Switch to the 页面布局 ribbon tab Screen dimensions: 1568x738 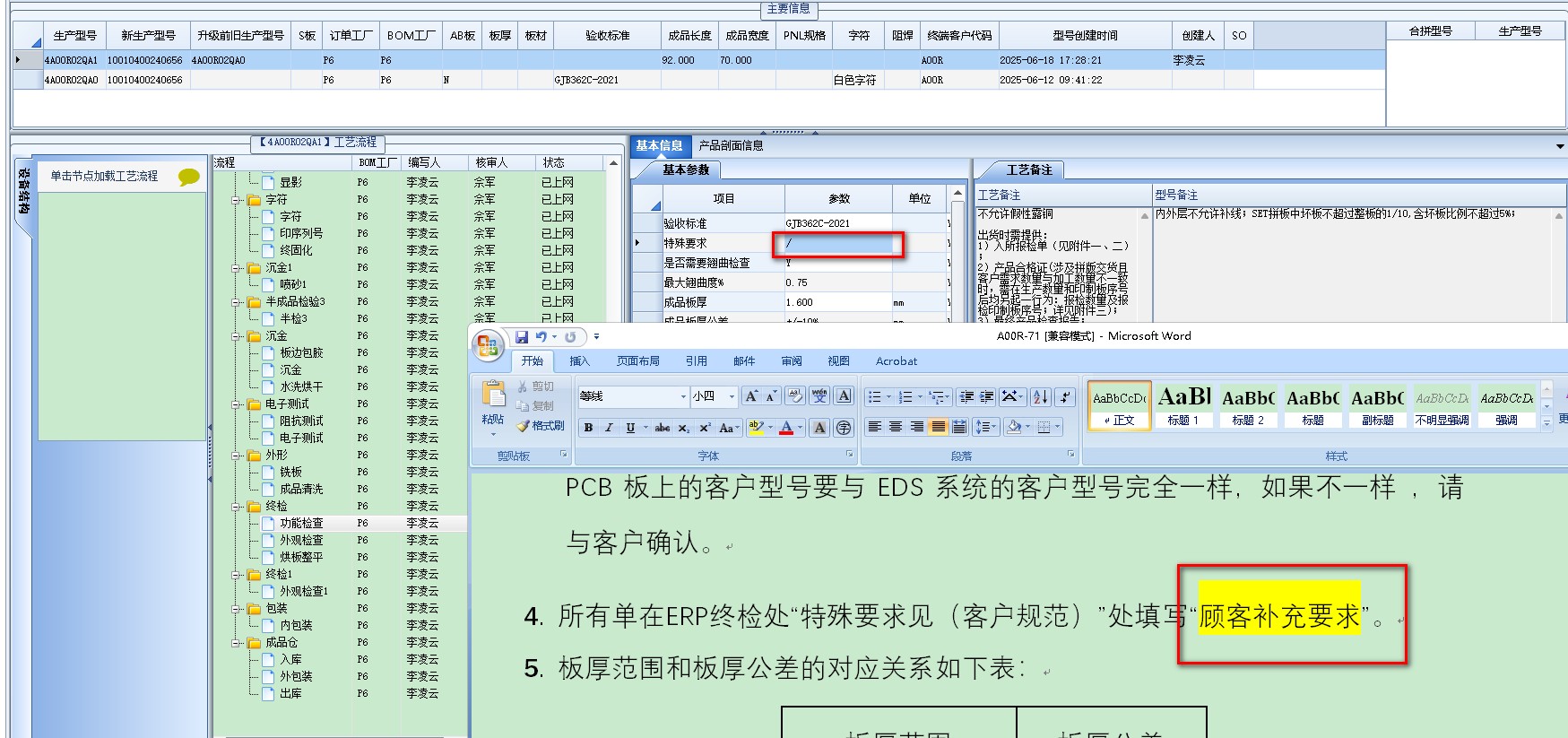(638, 361)
